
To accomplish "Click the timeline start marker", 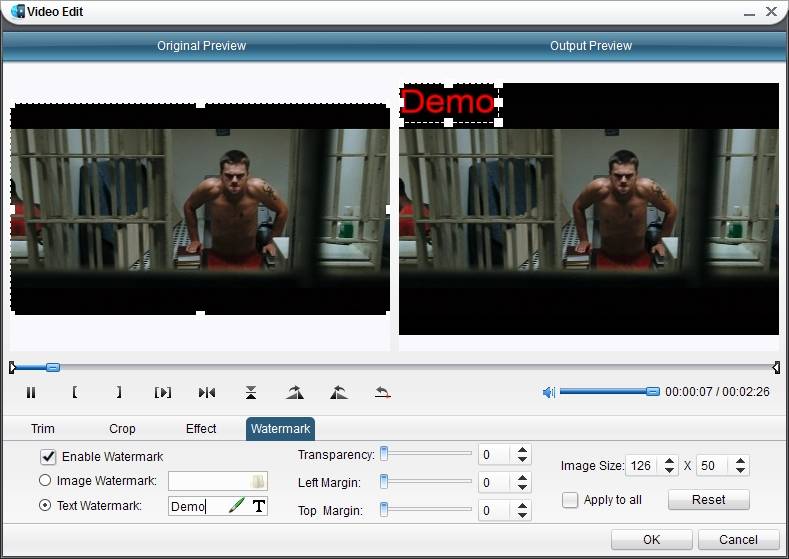I will point(12,367).
